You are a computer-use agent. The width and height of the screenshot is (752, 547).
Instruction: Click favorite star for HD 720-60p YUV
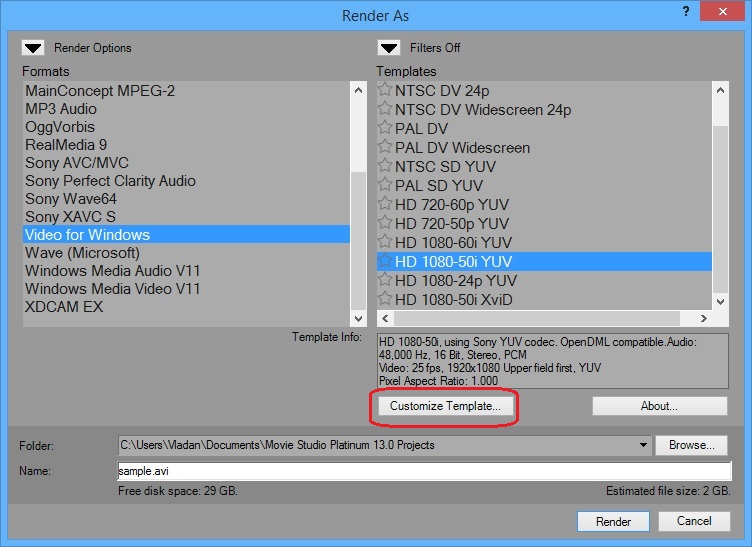(385, 205)
